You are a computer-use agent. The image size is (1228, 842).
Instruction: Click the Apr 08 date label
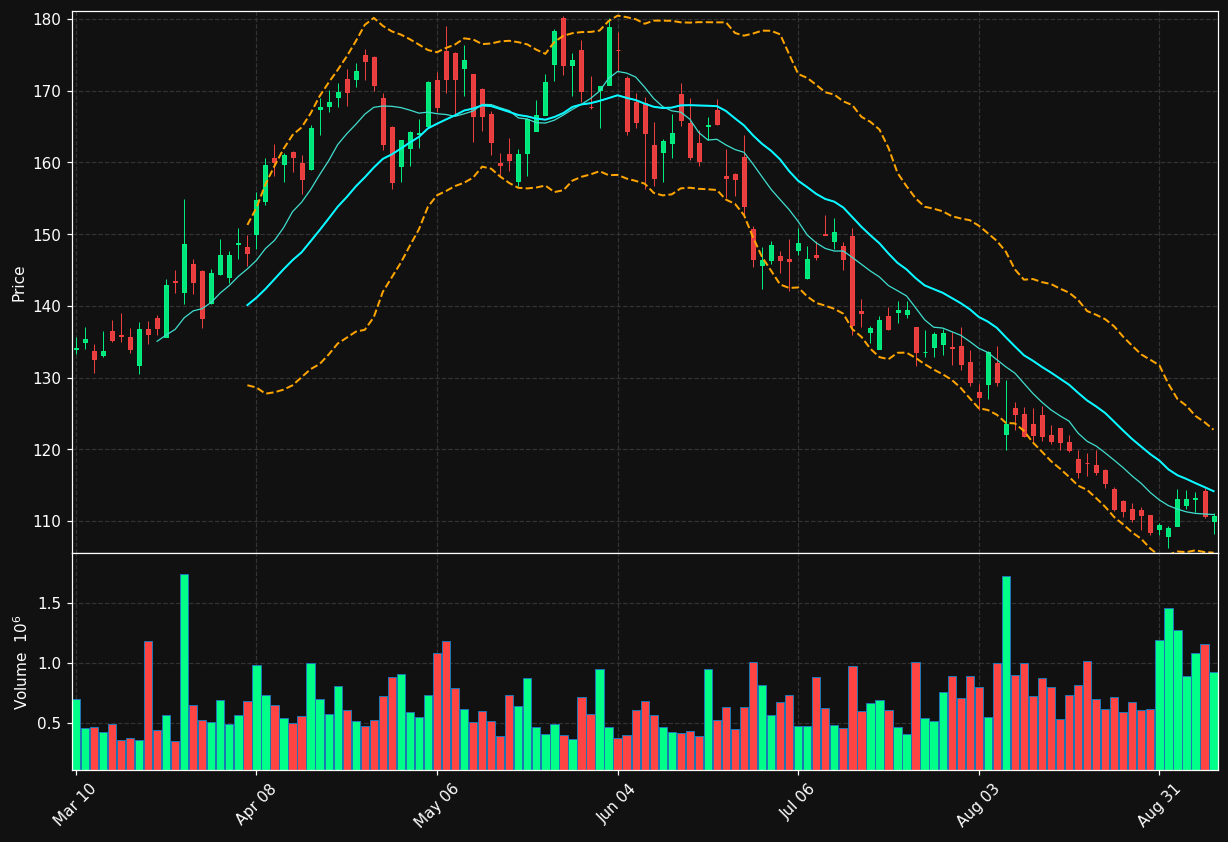click(x=255, y=803)
